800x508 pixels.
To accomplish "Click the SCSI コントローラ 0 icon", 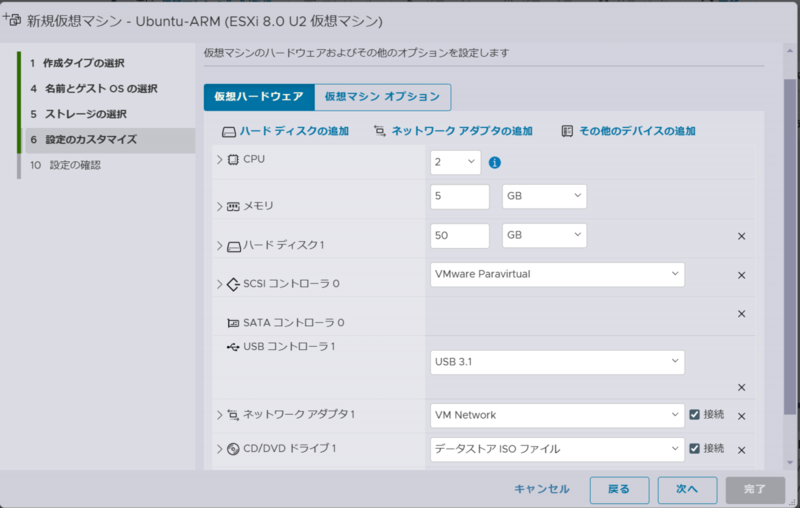I will click(x=233, y=284).
